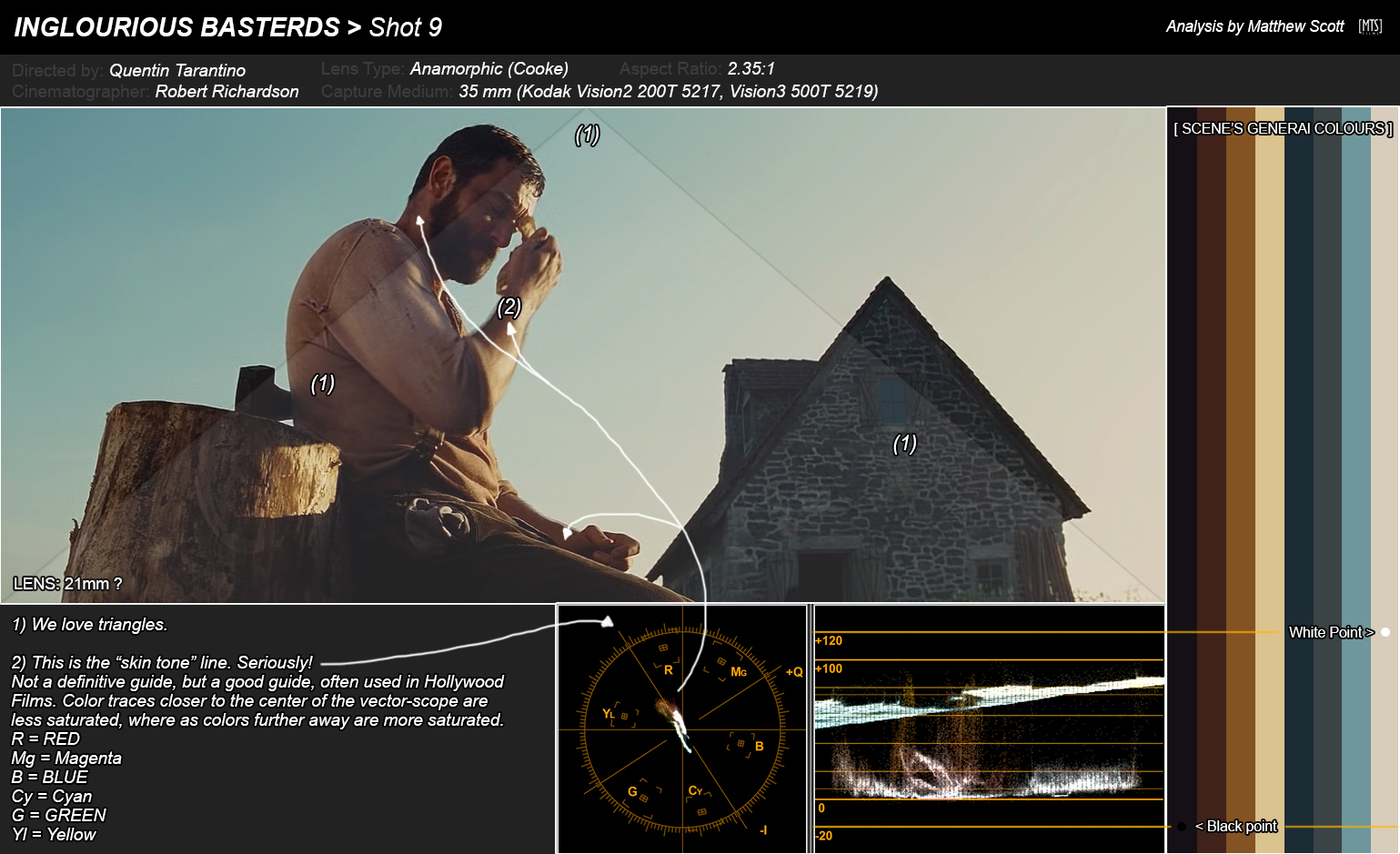The image size is (1400, 854).
Task: Click the 'Mg = Magenta' legend line
Action: coord(66,758)
